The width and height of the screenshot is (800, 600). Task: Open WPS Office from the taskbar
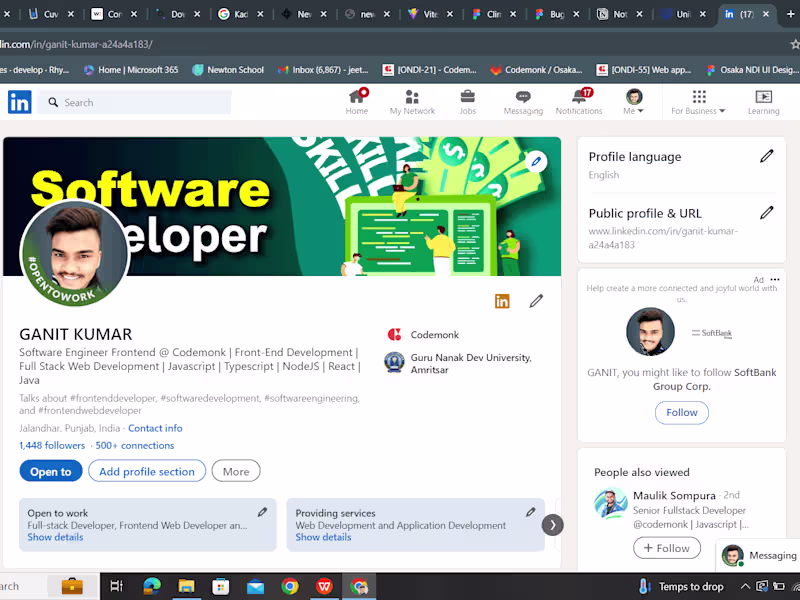point(324,586)
